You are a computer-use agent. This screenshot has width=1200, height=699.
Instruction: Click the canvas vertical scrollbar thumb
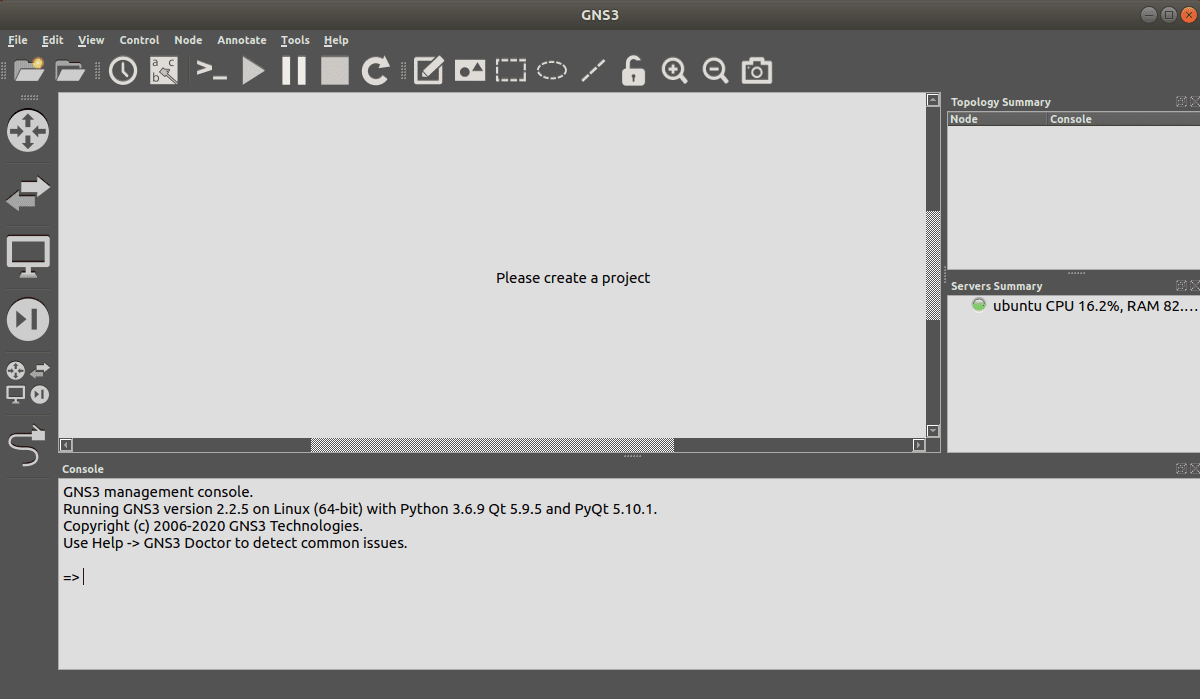[x=933, y=266]
